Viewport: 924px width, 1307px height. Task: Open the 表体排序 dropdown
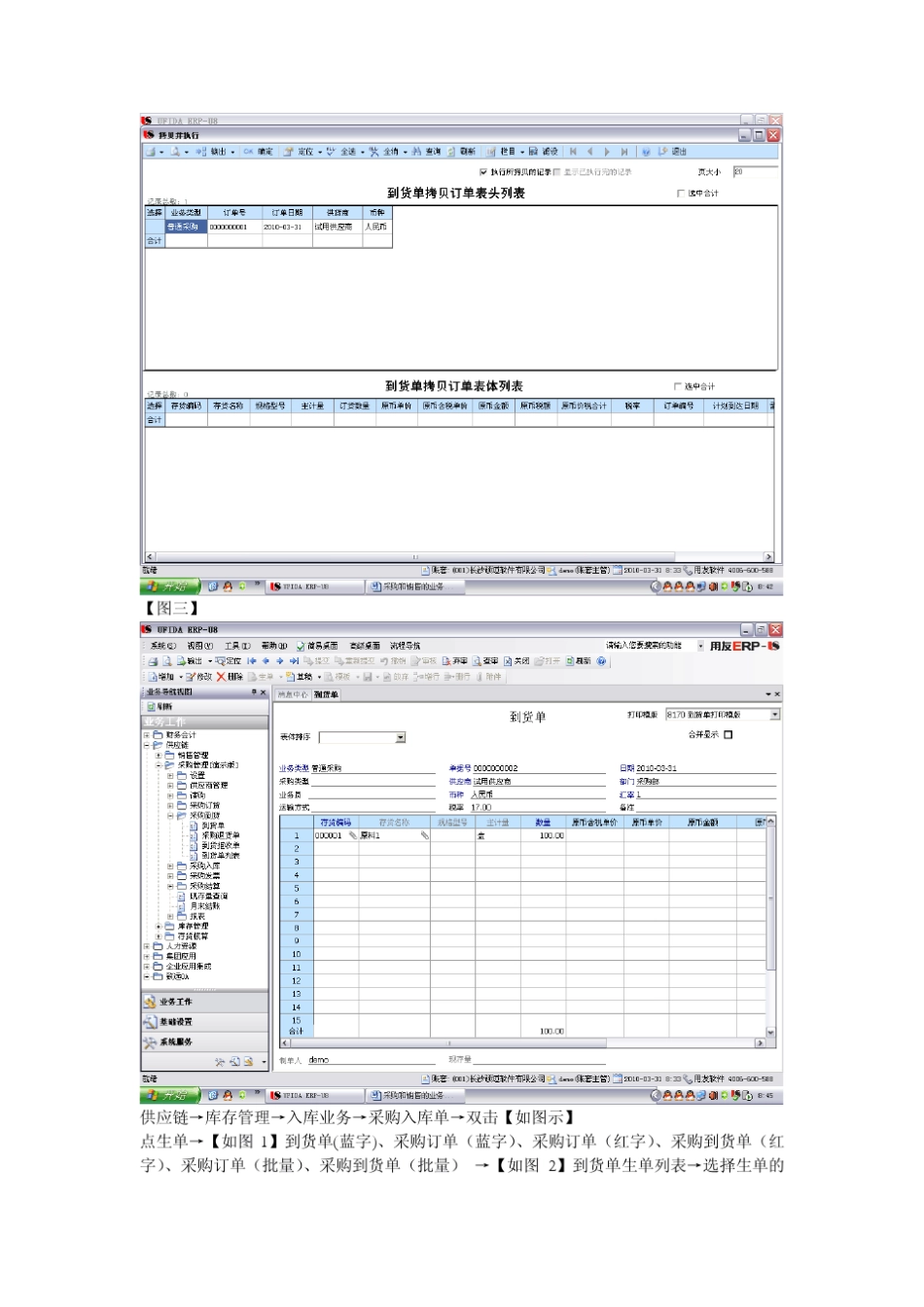(400, 738)
